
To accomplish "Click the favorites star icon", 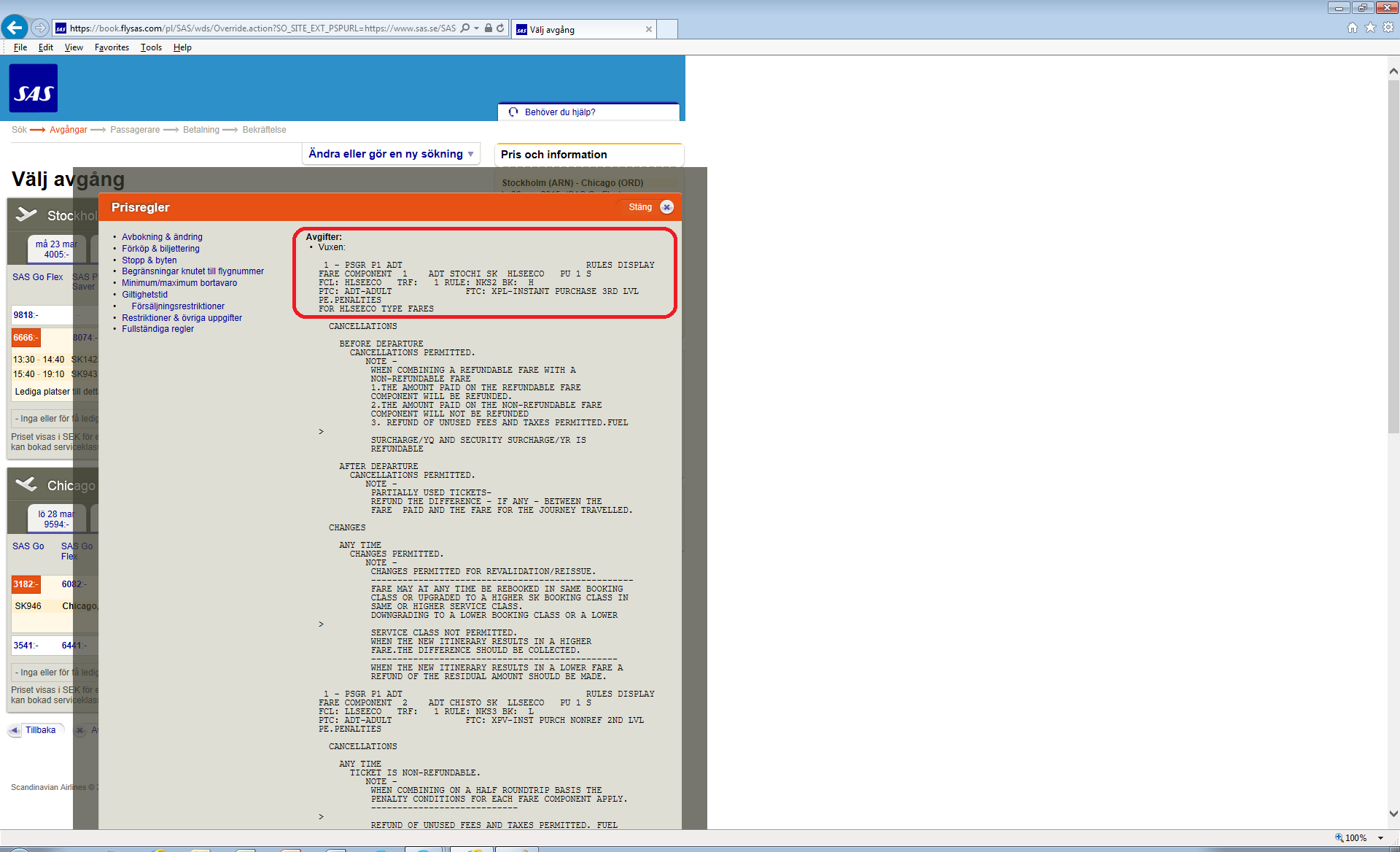I will pyautogui.click(x=1371, y=28).
